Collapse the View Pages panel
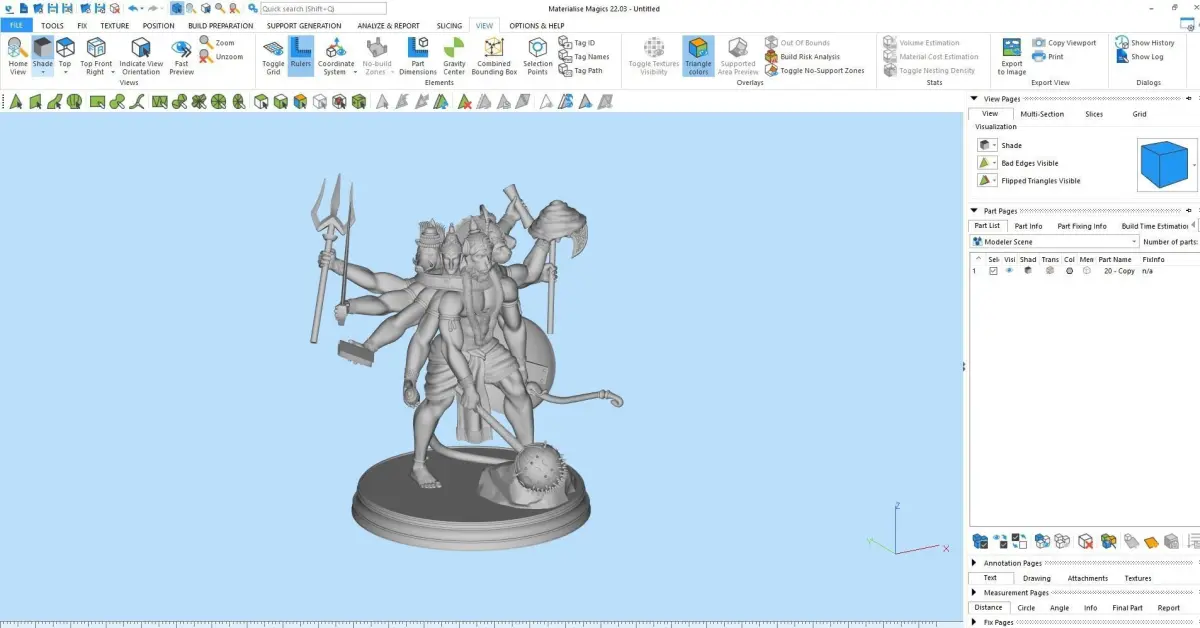The width and height of the screenshot is (1200, 628). point(975,99)
